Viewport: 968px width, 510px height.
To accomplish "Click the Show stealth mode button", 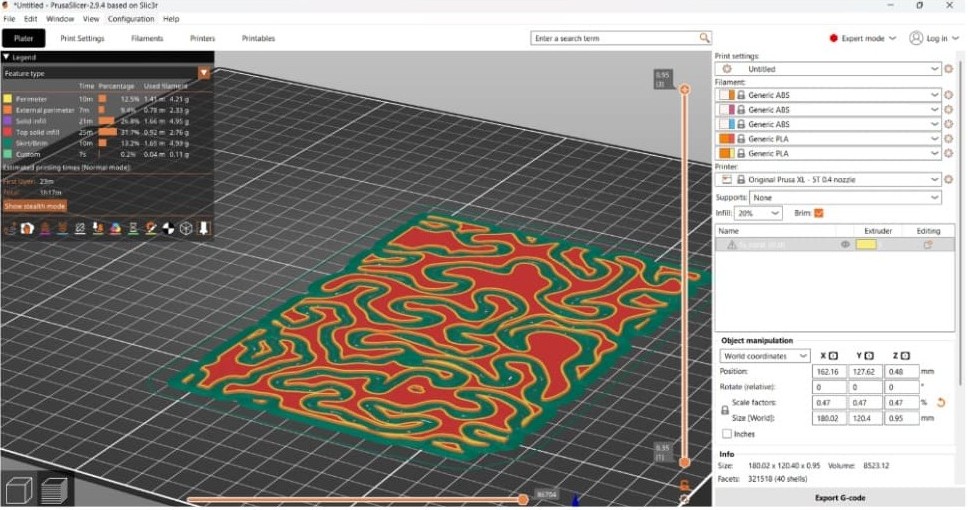I will (x=35, y=206).
